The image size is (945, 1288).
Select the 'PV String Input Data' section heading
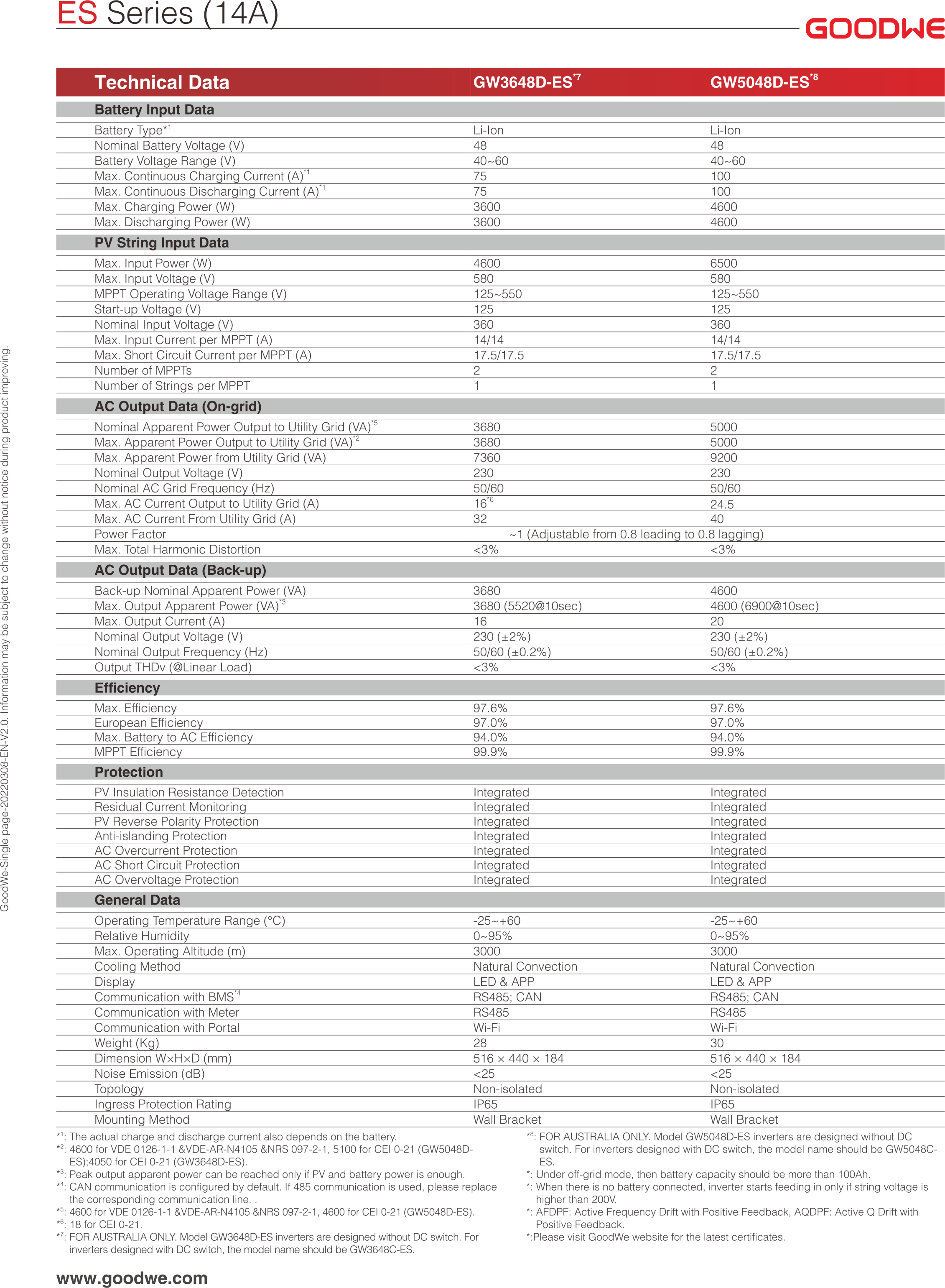click(x=161, y=242)
